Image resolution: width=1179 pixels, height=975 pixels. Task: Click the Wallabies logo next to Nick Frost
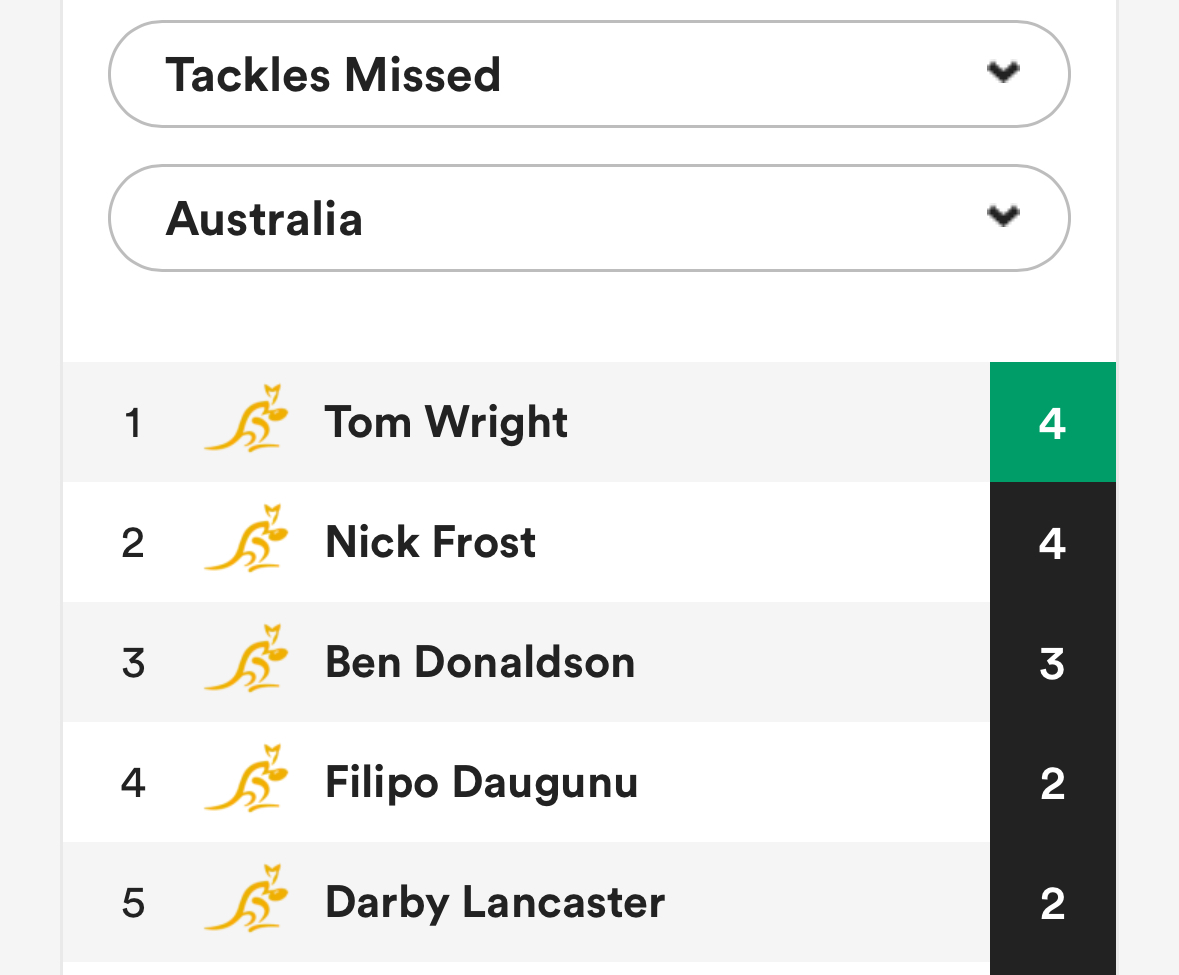point(247,538)
